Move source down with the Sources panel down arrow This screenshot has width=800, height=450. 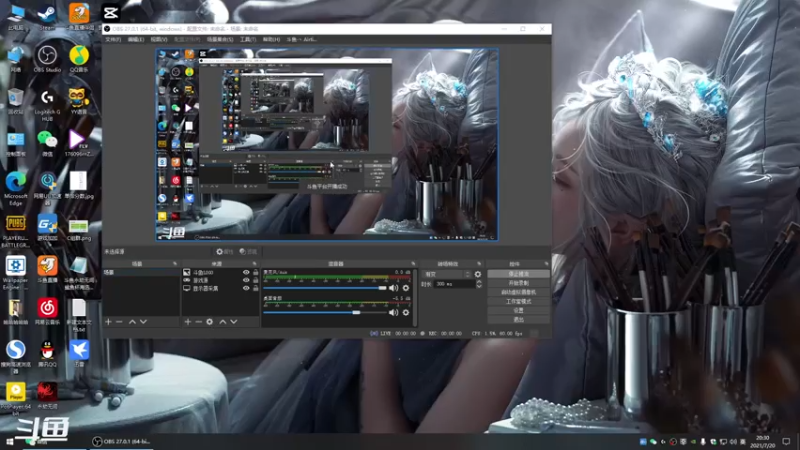234,322
